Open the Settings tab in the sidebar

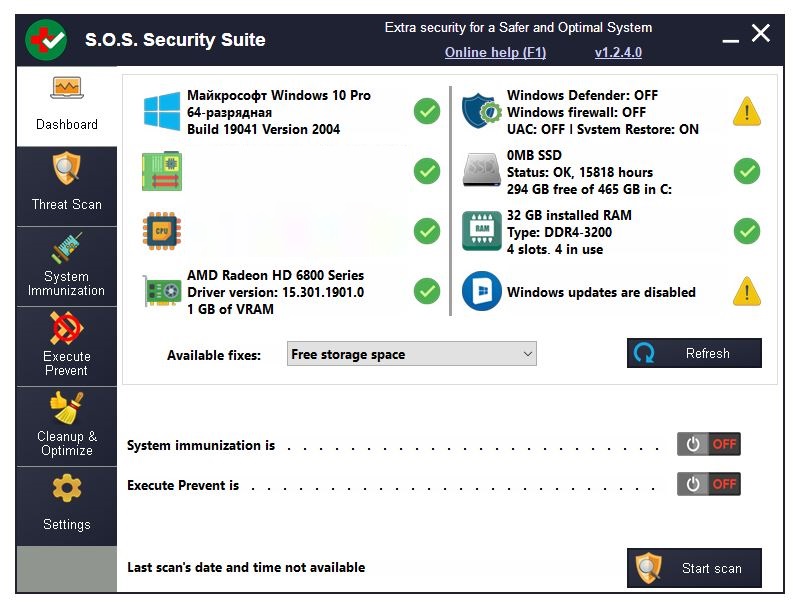tap(66, 505)
